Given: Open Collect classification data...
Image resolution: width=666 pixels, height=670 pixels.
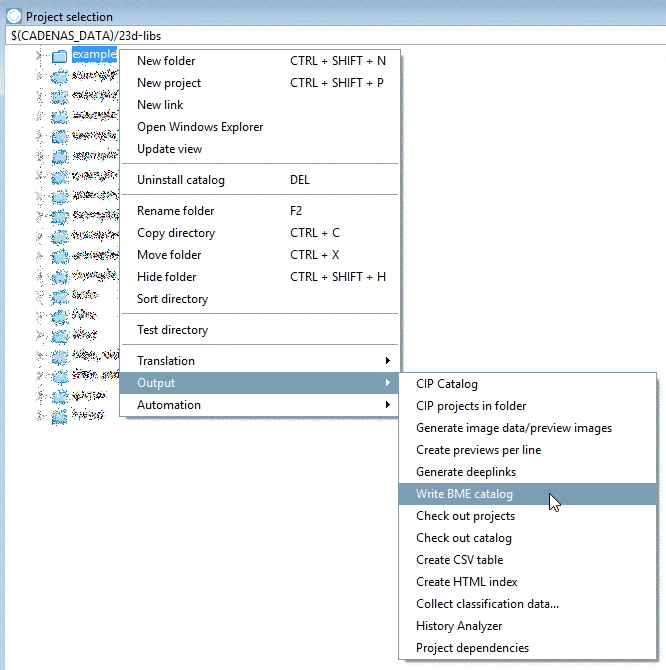Looking at the screenshot, I should pyautogui.click(x=528, y=604).
